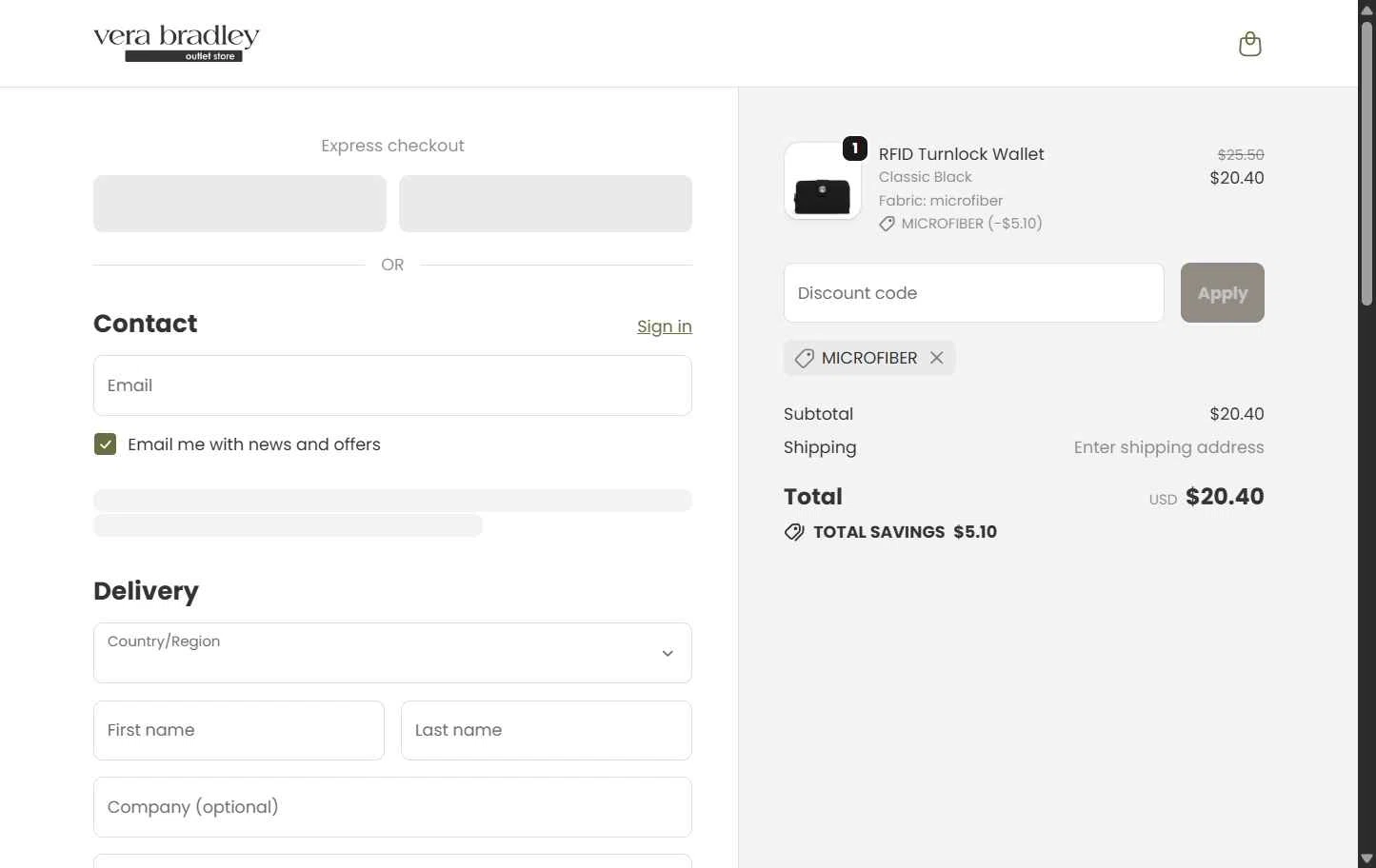
Task: Click the RFID Turnlock Wallet thumbnail
Action: pyautogui.click(x=822, y=182)
